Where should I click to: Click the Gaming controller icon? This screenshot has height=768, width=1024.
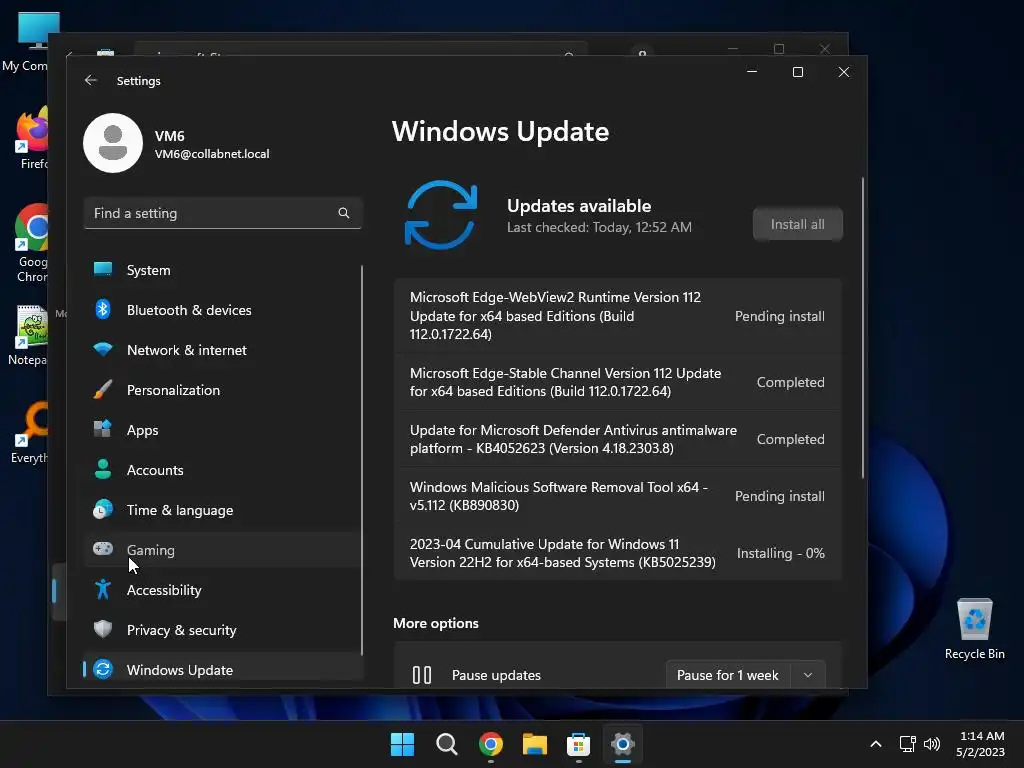point(103,549)
